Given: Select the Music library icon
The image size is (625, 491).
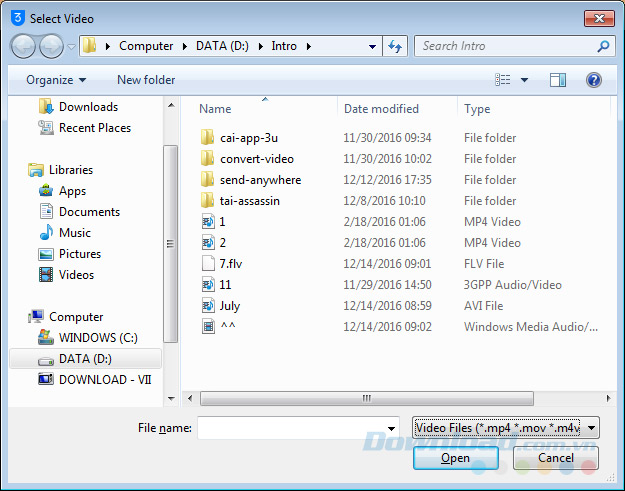Looking at the screenshot, I should click(46, 233).
